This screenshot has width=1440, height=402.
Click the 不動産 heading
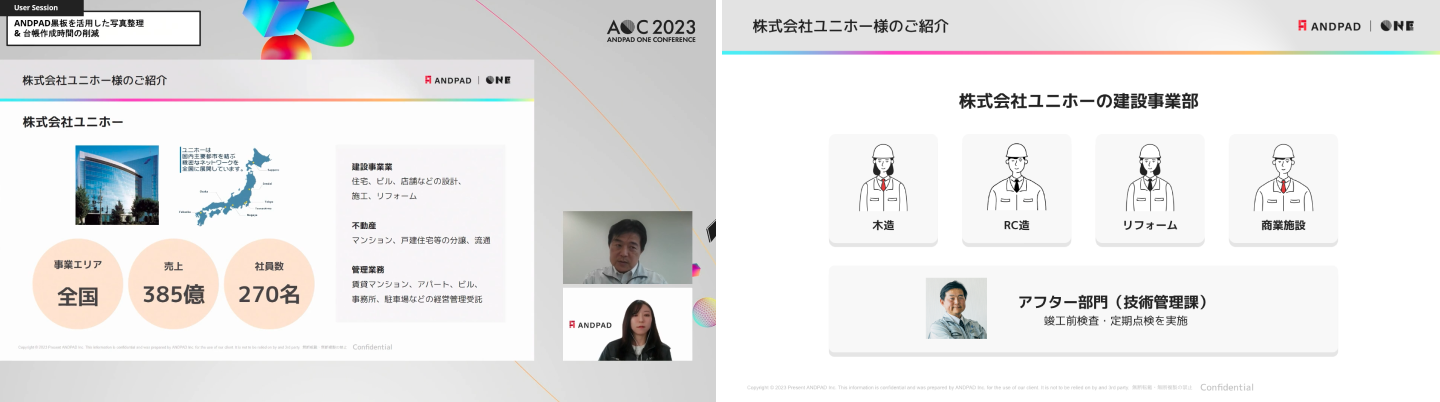click(x=365, y=225)
